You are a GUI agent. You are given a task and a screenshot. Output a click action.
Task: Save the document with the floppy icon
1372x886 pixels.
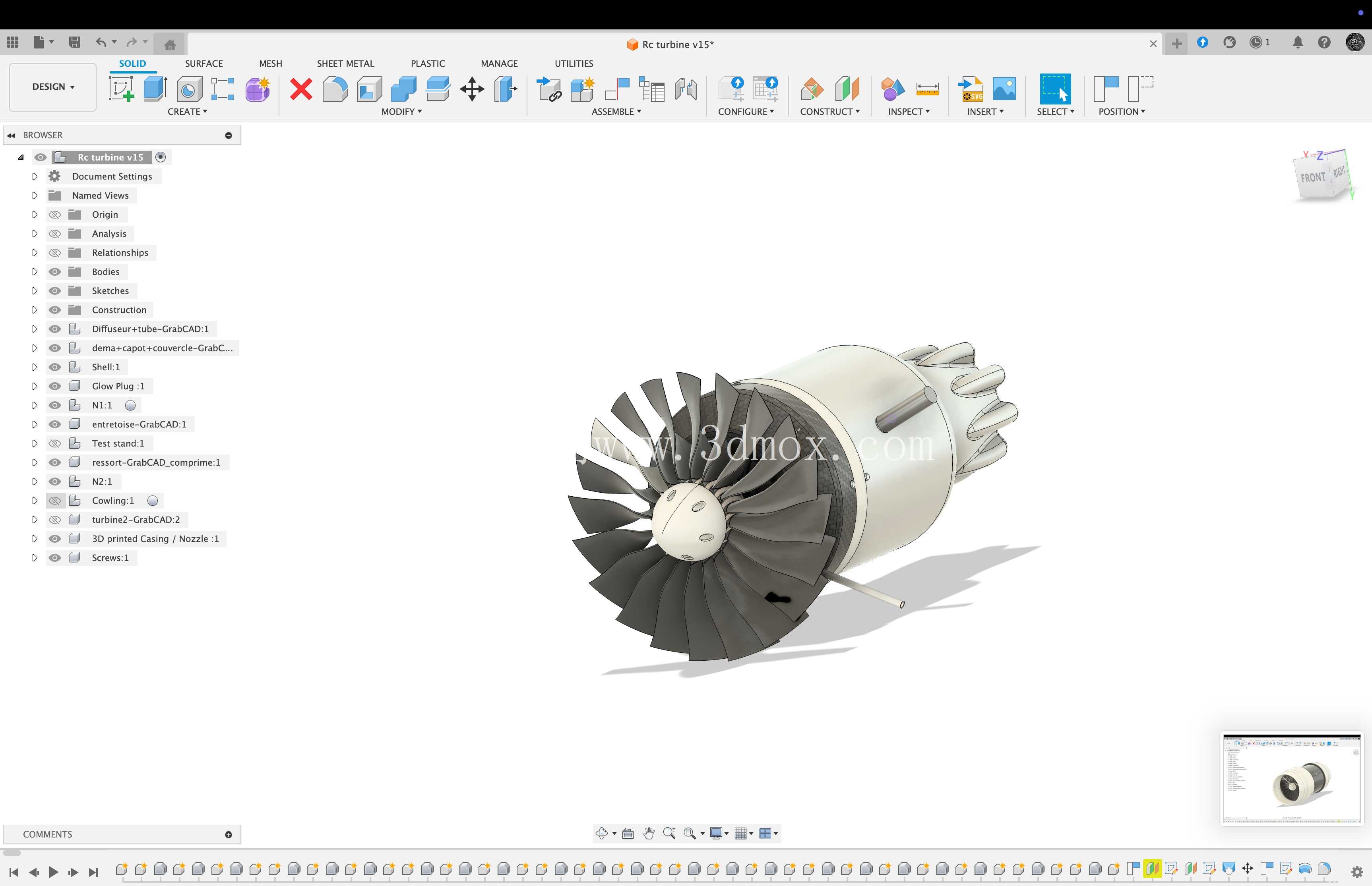[74, 42]
